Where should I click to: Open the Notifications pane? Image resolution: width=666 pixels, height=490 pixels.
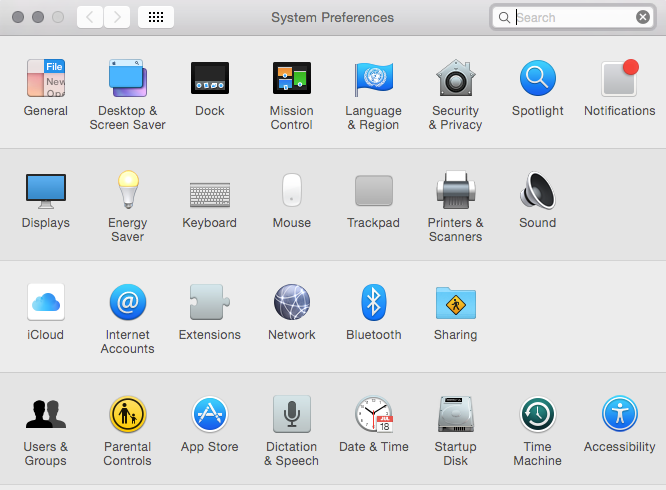[x=619, y=78]
